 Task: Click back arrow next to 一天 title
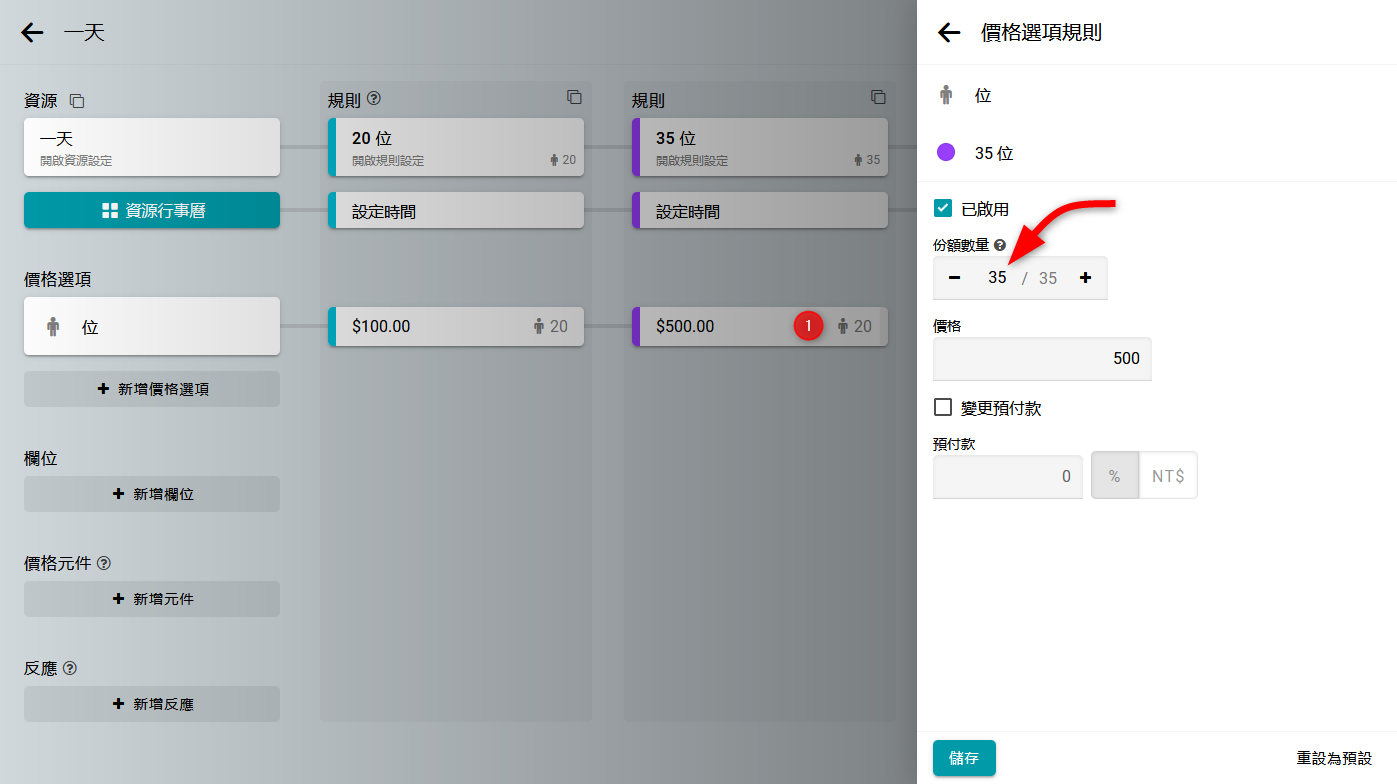point(33,33)
